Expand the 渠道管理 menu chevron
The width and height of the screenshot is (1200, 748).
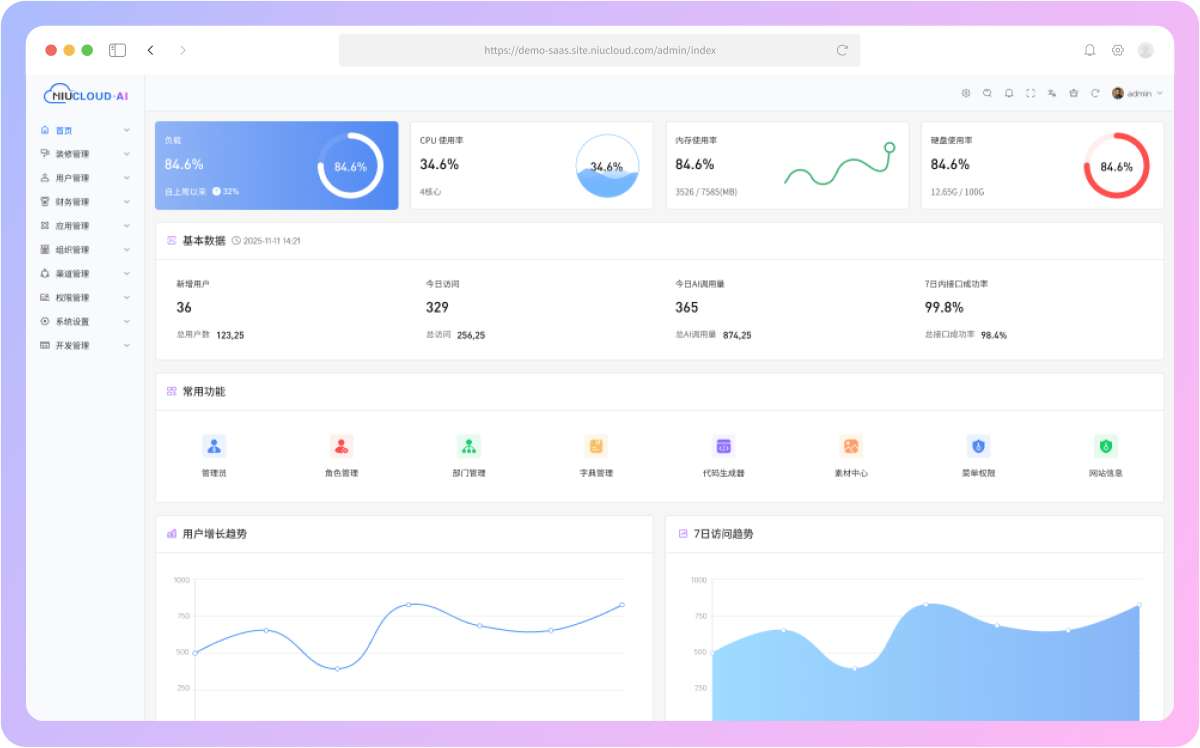pos(127,274)
